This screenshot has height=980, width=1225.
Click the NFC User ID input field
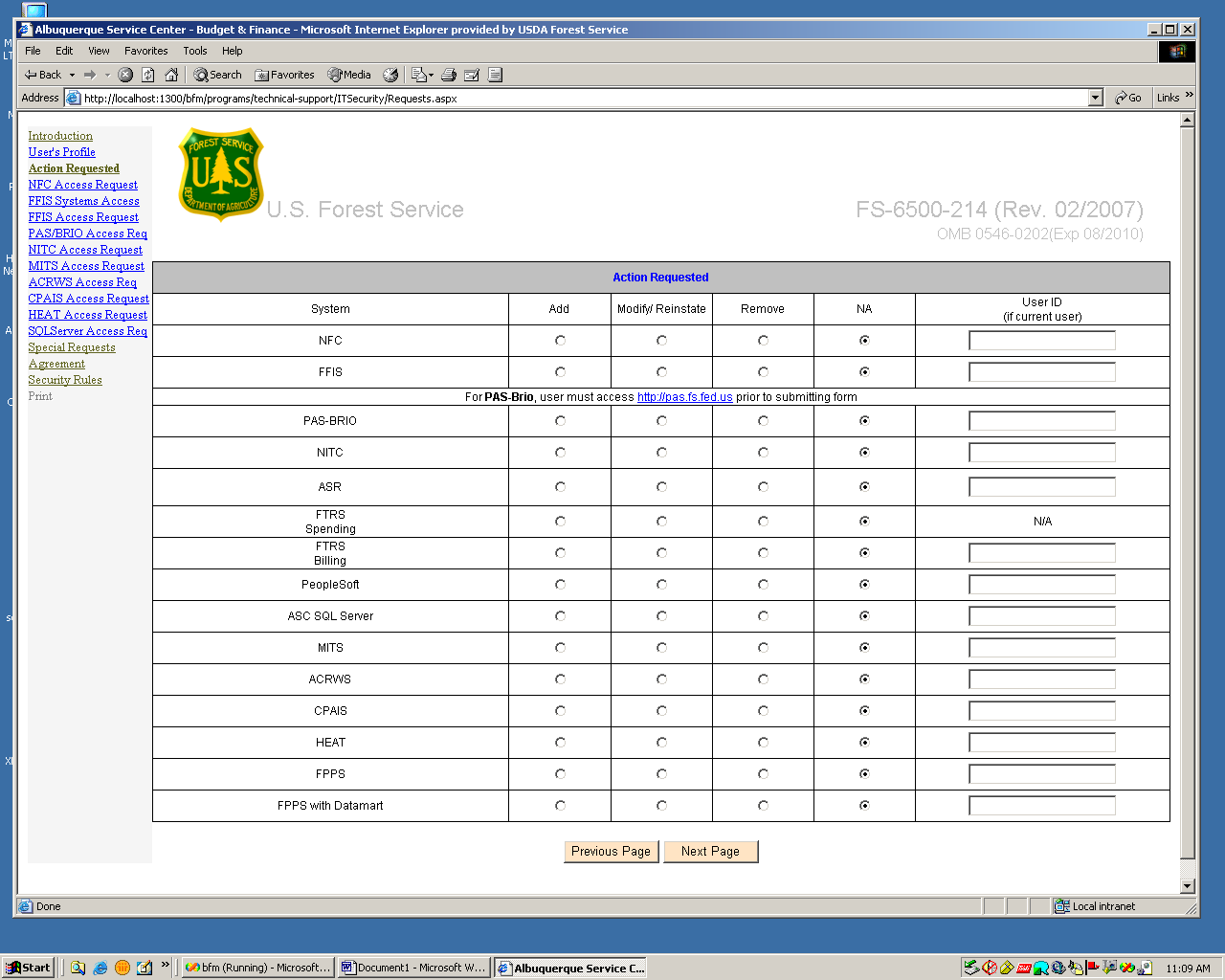point(1042,341)
